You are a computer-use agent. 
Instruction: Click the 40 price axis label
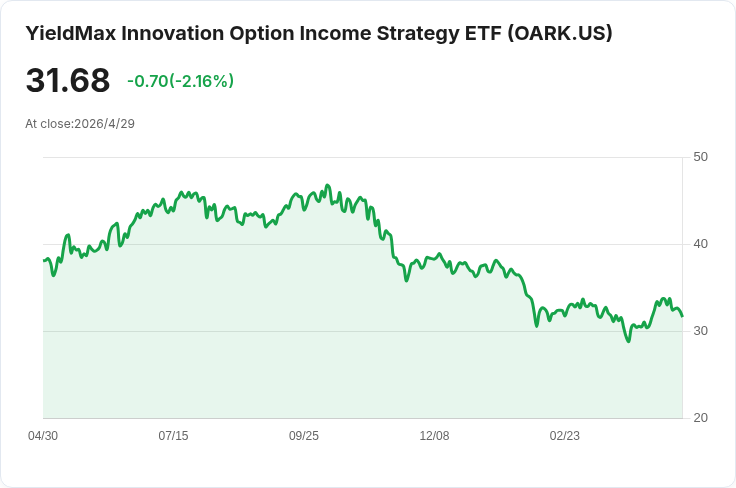[700, 244]
